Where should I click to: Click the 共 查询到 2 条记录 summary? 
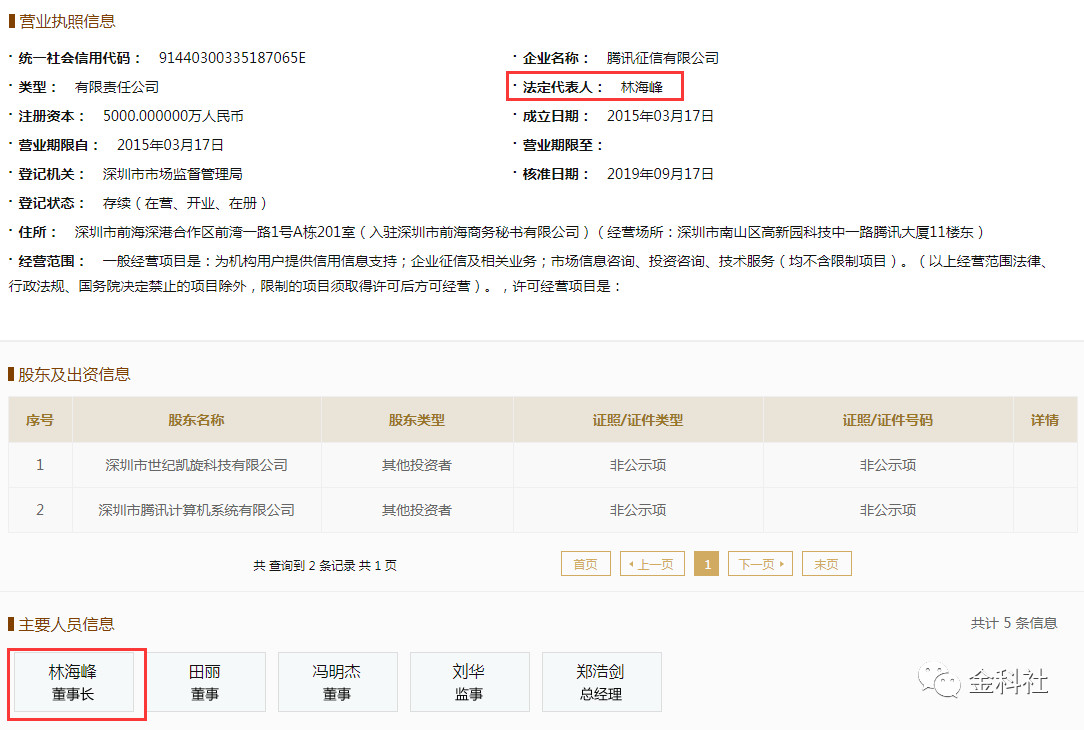(x=325, y=565)
